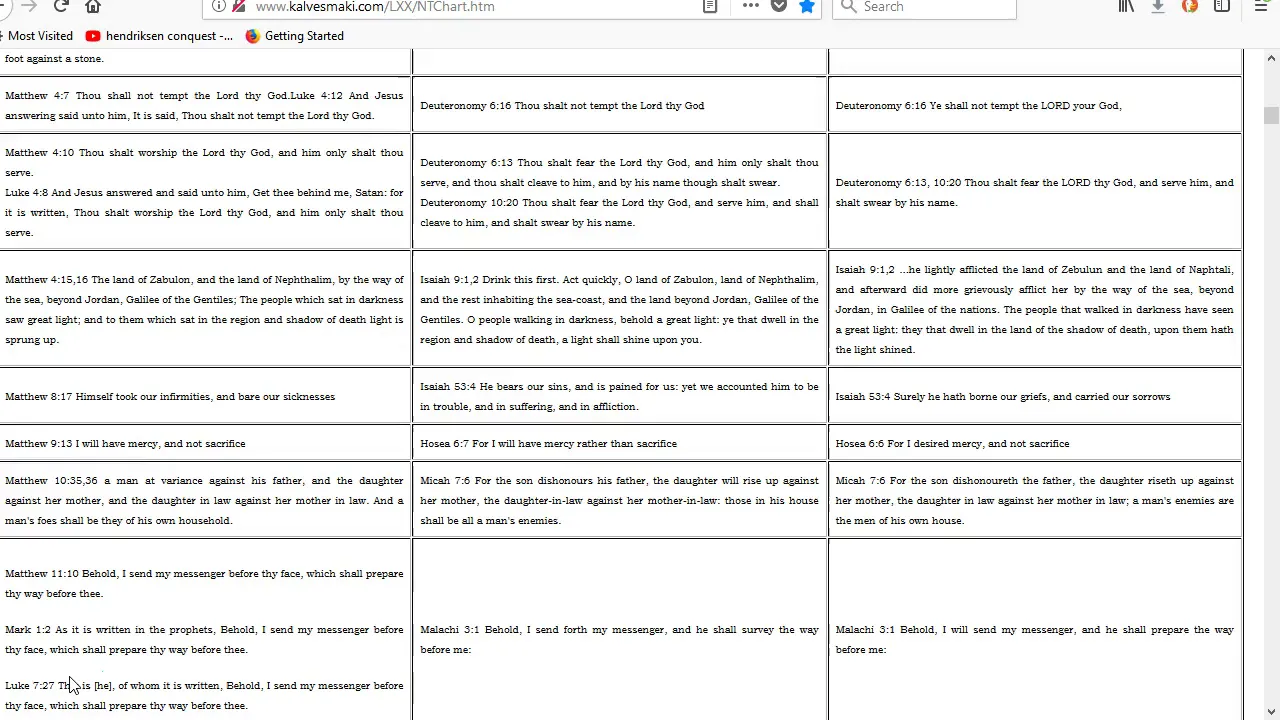Viewport: 1280px width, 720px height.
Task: Open the Getting Started bookmark
Action: click(x=295, y=36)
